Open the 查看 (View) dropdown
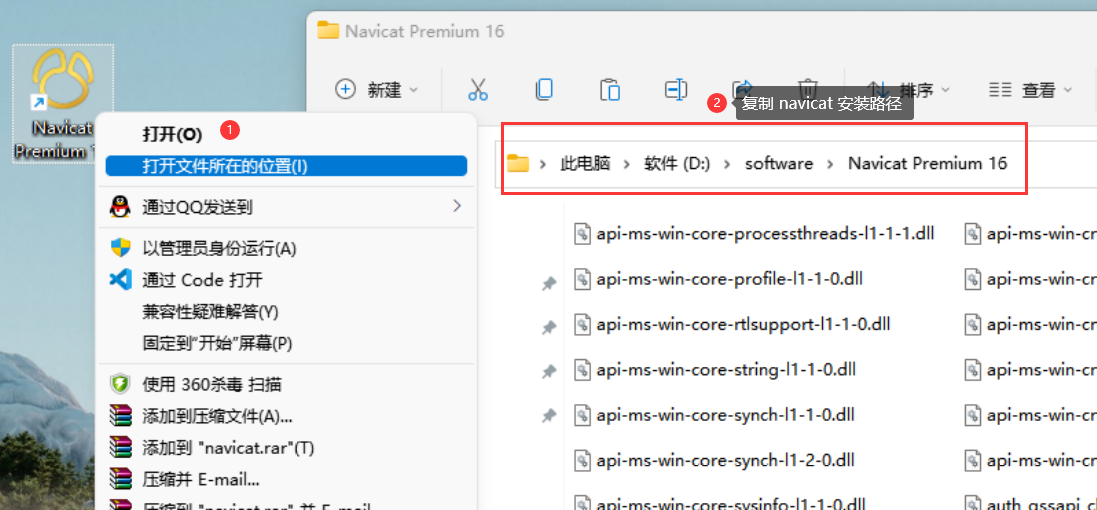This screenshot has width=1097, height=510. (x=1031, y=90)
